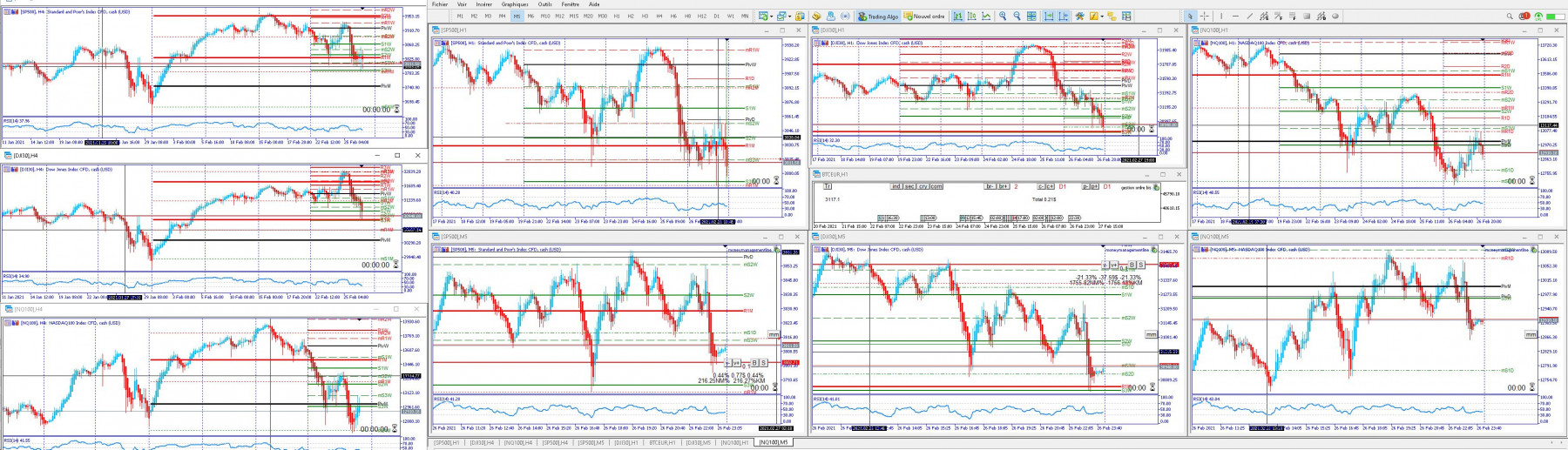Expand the new chart dropdown arrow
The height and width of the screenshot is (450, 1568).
[771, 16]
